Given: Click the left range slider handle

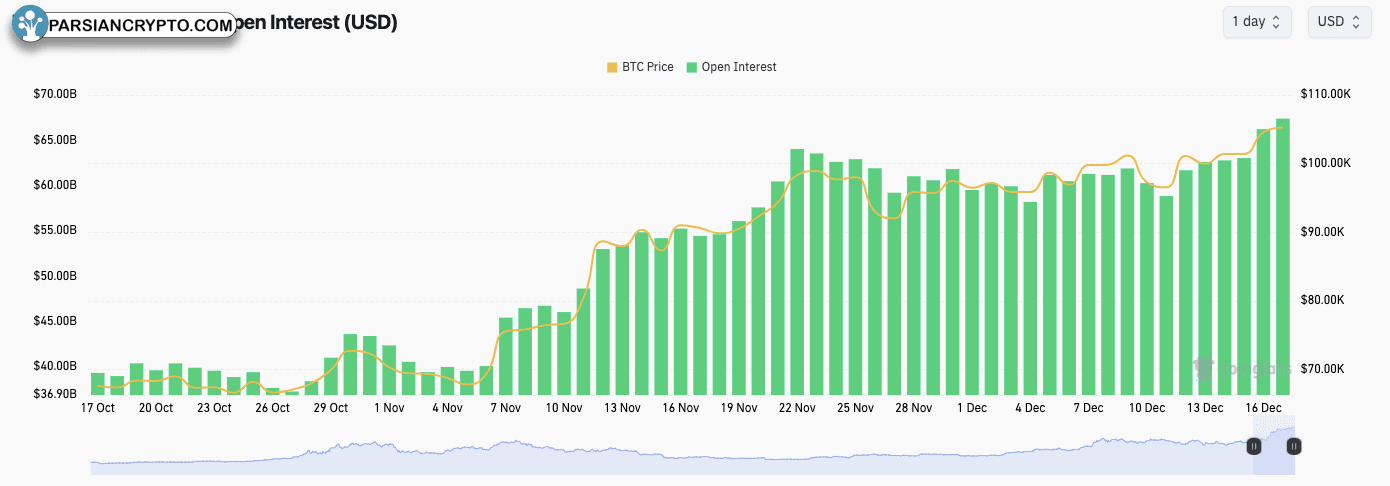Looking at the screenshot, I should [x=1254, y=446].
